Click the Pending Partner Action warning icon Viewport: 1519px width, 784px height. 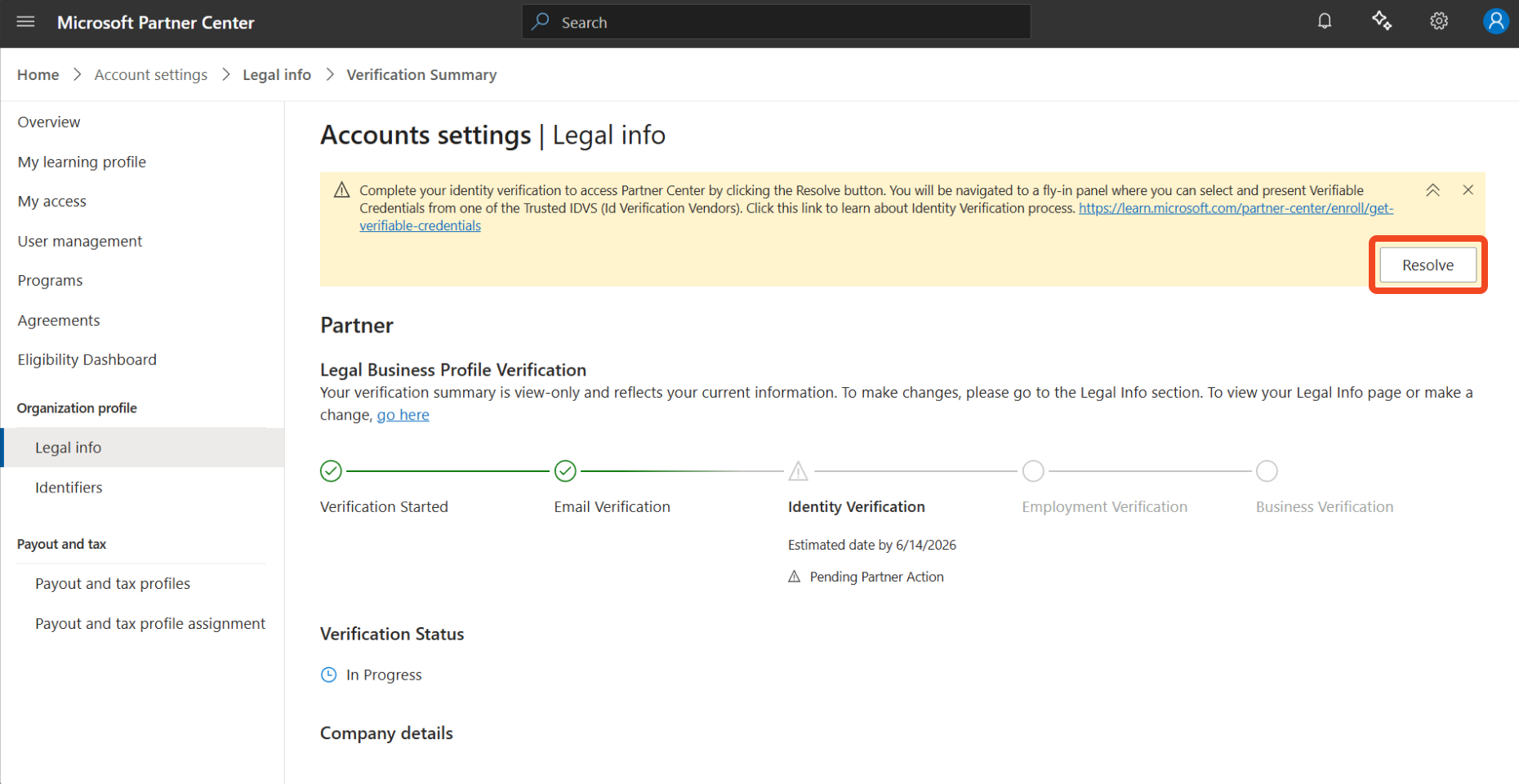794,577
